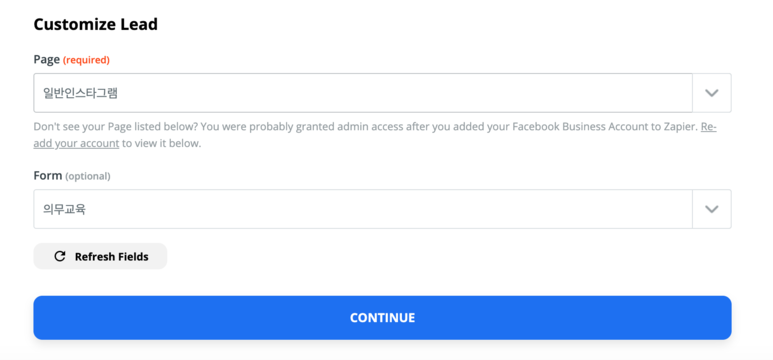Click the Form field label
773x360 pixels.
48,176
